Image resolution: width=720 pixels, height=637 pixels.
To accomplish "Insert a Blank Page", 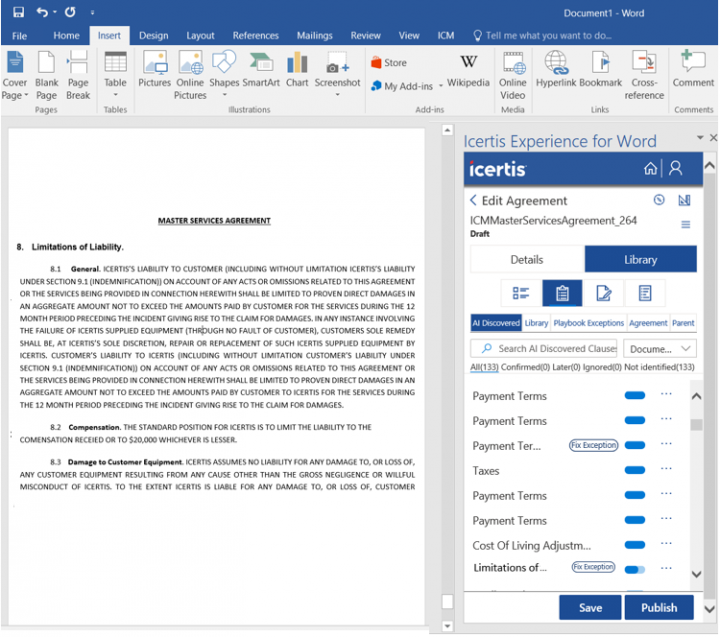I will pyautogui.click(x=46, y=76).
